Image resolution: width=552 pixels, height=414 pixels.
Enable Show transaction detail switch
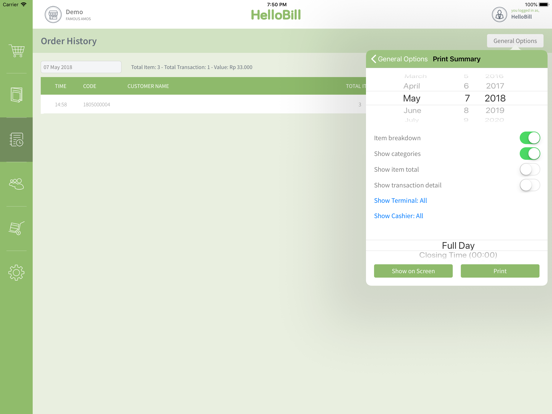pyautogui.click(x=530, y=185)
